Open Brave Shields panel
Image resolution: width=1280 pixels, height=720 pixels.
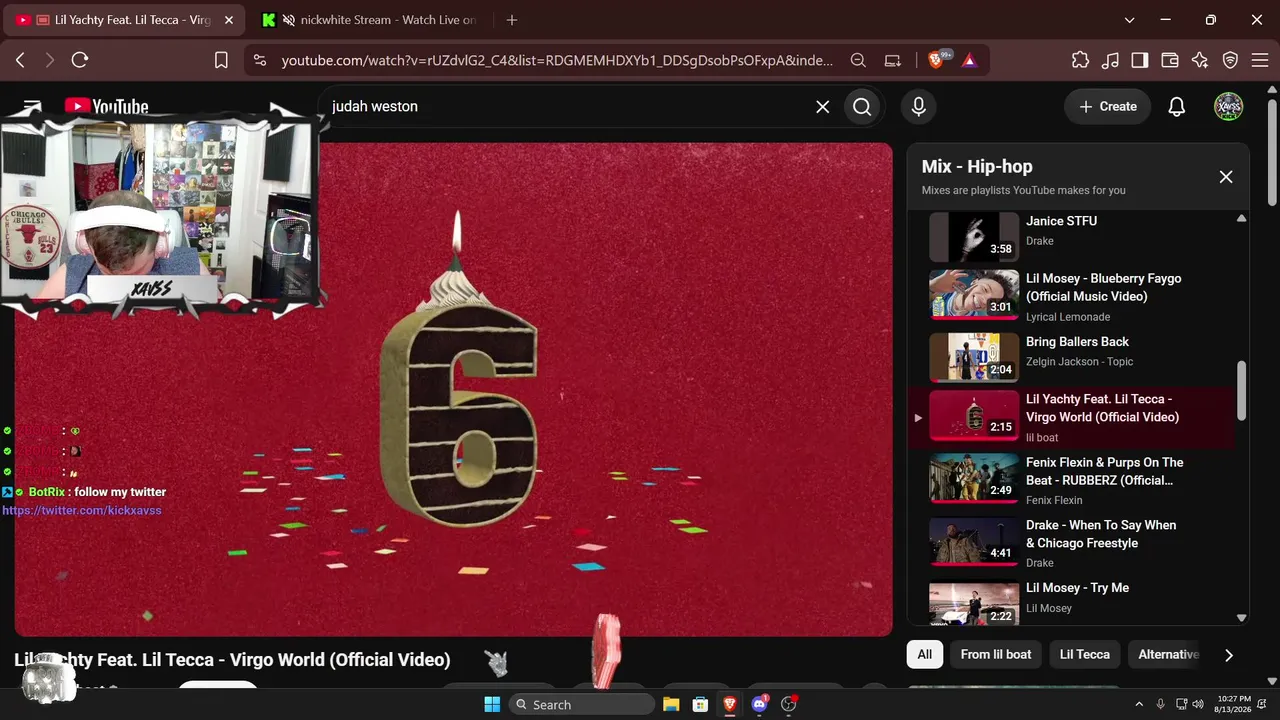point(937,60)
